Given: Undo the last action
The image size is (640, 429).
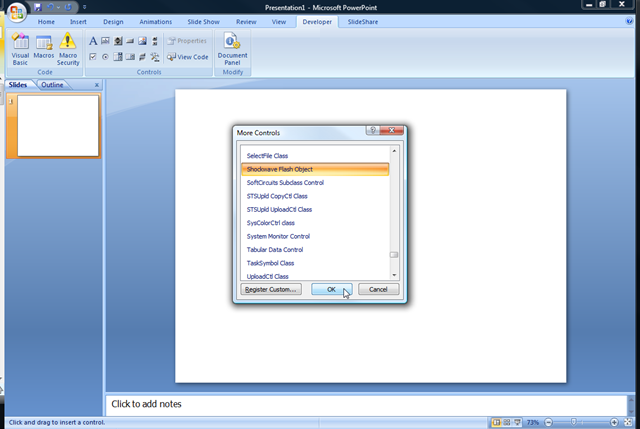Looking at the screenshot, I should [x=50, y=7].
